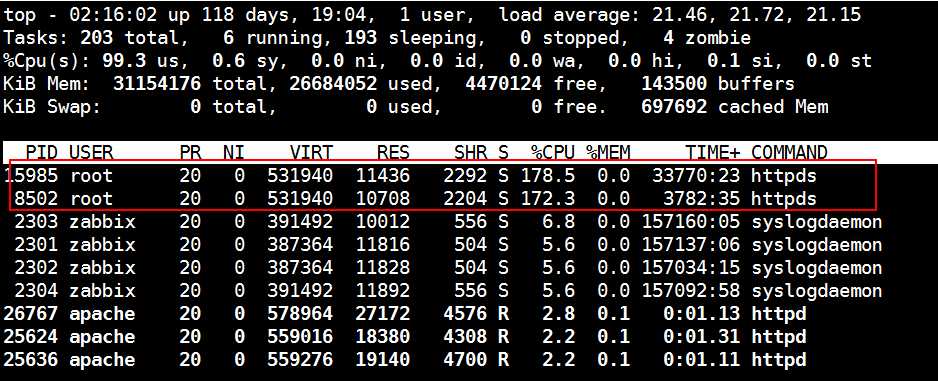Viewport: 938px width, 381px height.
Task: Click the 157137:06 time value
Action: click(692, 245)
